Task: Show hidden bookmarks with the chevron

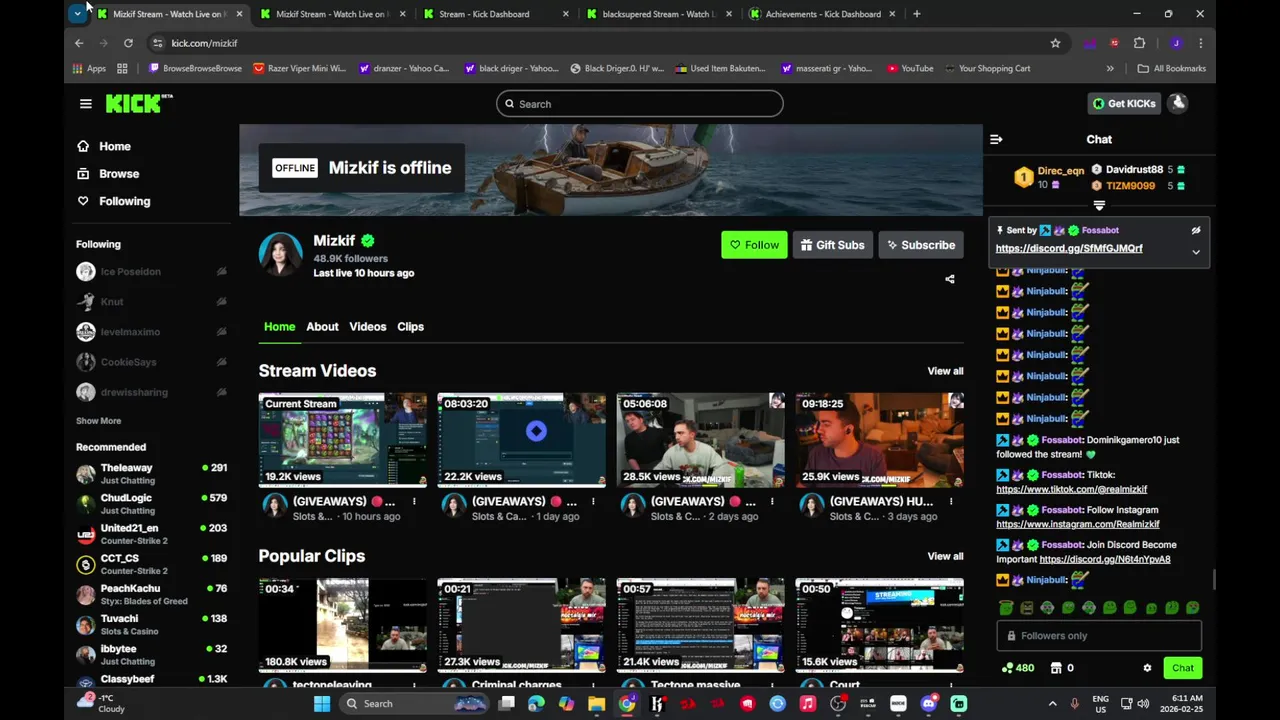Action: [1110, 68]
